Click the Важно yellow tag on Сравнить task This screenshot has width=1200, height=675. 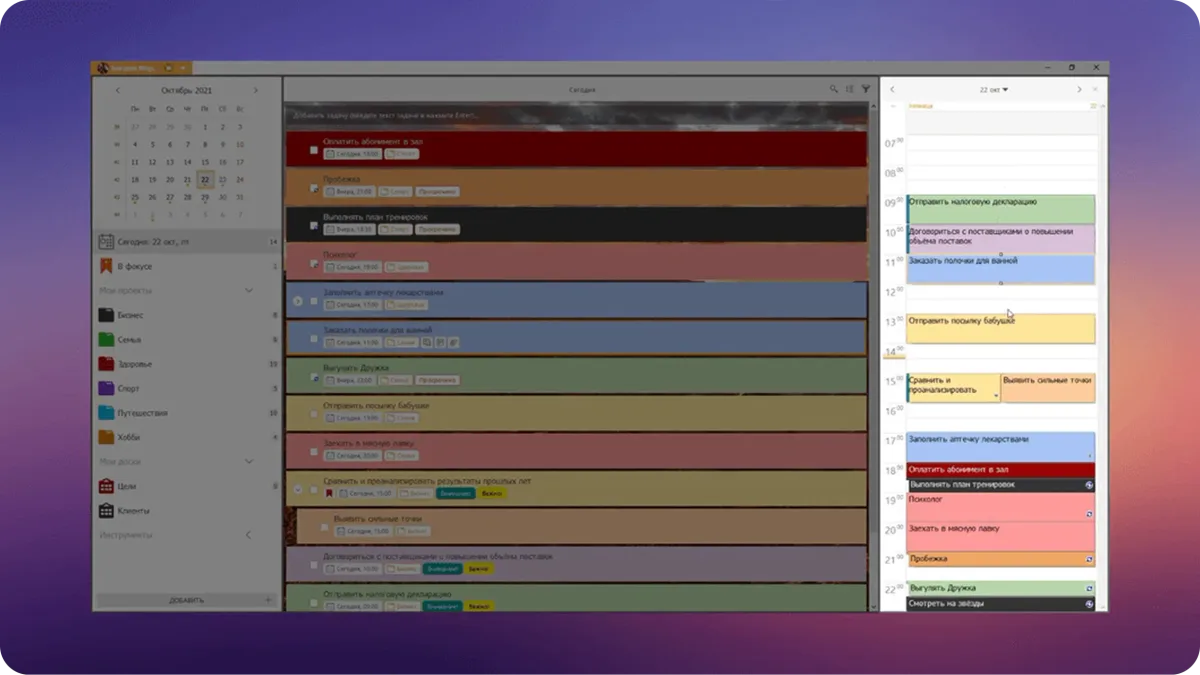click(x=492, y=493)
